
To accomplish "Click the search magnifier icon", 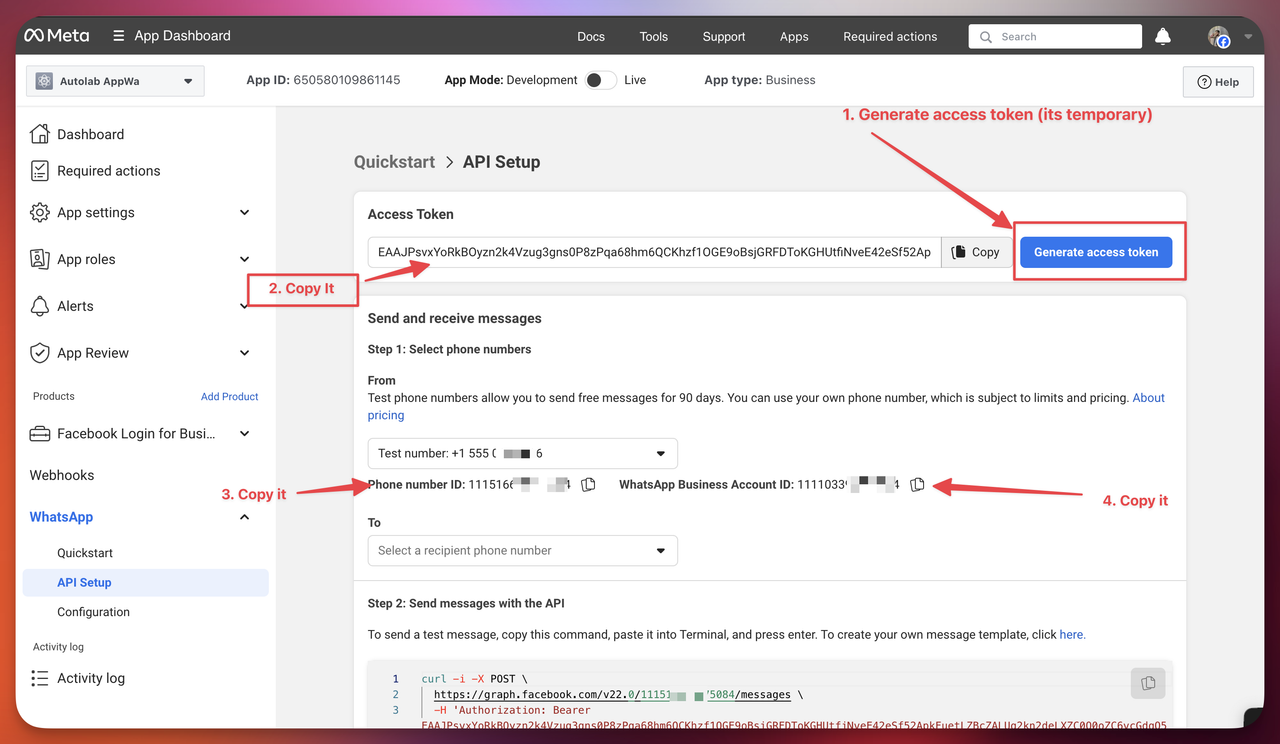I will coord(987,37).
